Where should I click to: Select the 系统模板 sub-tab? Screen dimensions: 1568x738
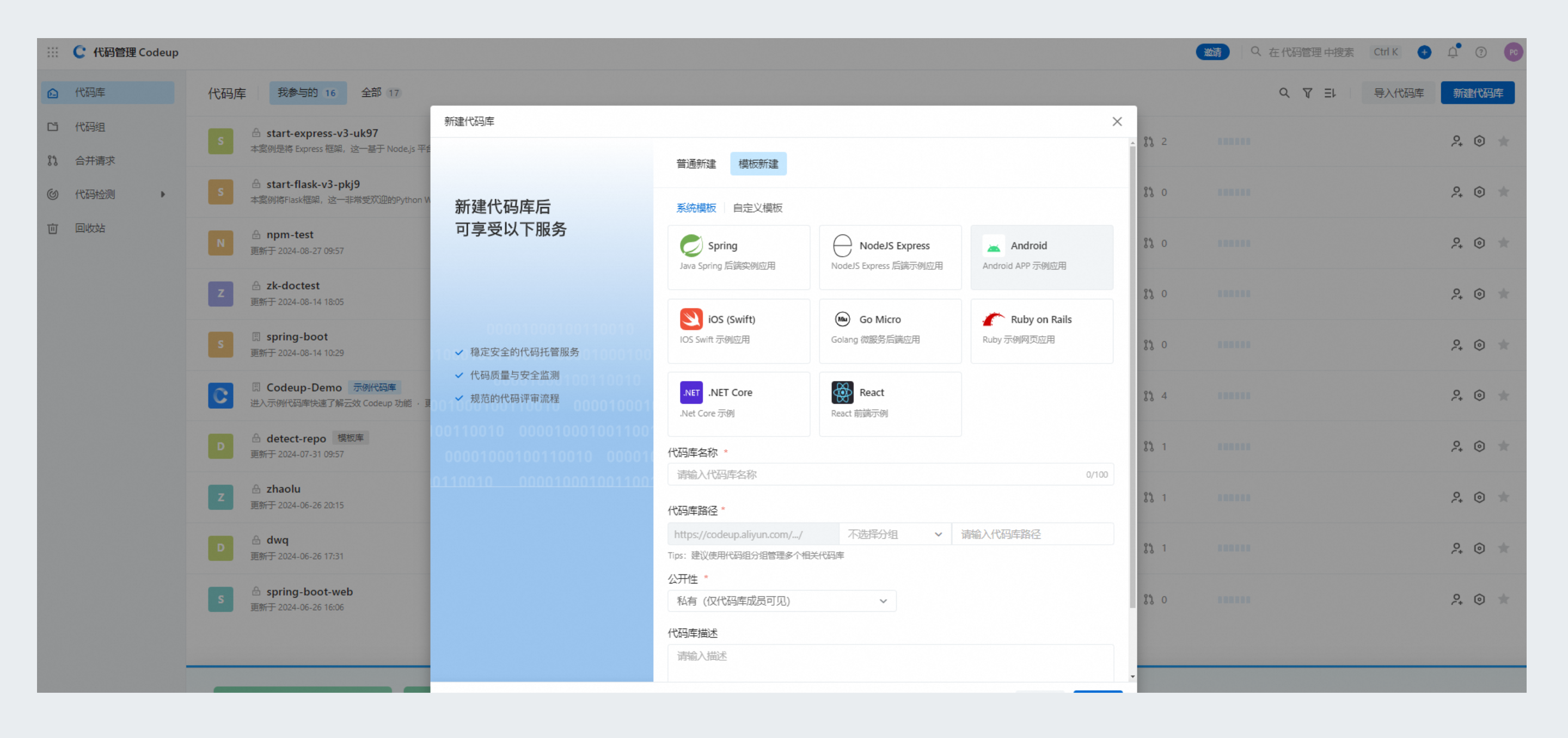[696, 208]
